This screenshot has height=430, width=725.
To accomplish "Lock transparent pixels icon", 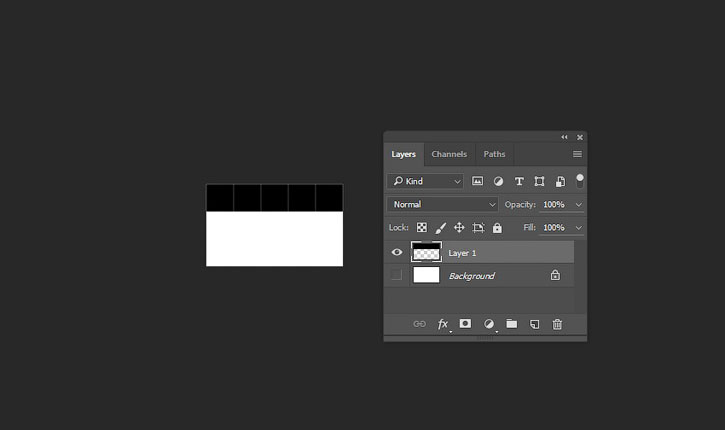I will 422,227.
